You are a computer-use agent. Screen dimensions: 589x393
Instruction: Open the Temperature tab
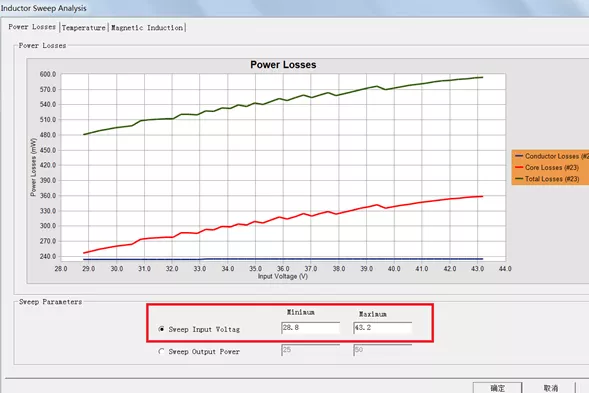(x=83, y=28)
